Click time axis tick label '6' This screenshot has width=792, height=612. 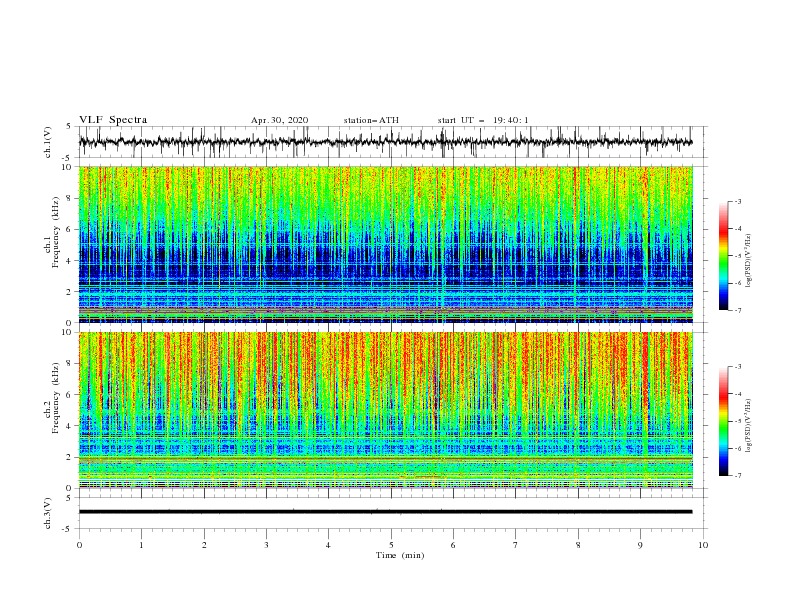pyautogui.click(x=454, y=545)
